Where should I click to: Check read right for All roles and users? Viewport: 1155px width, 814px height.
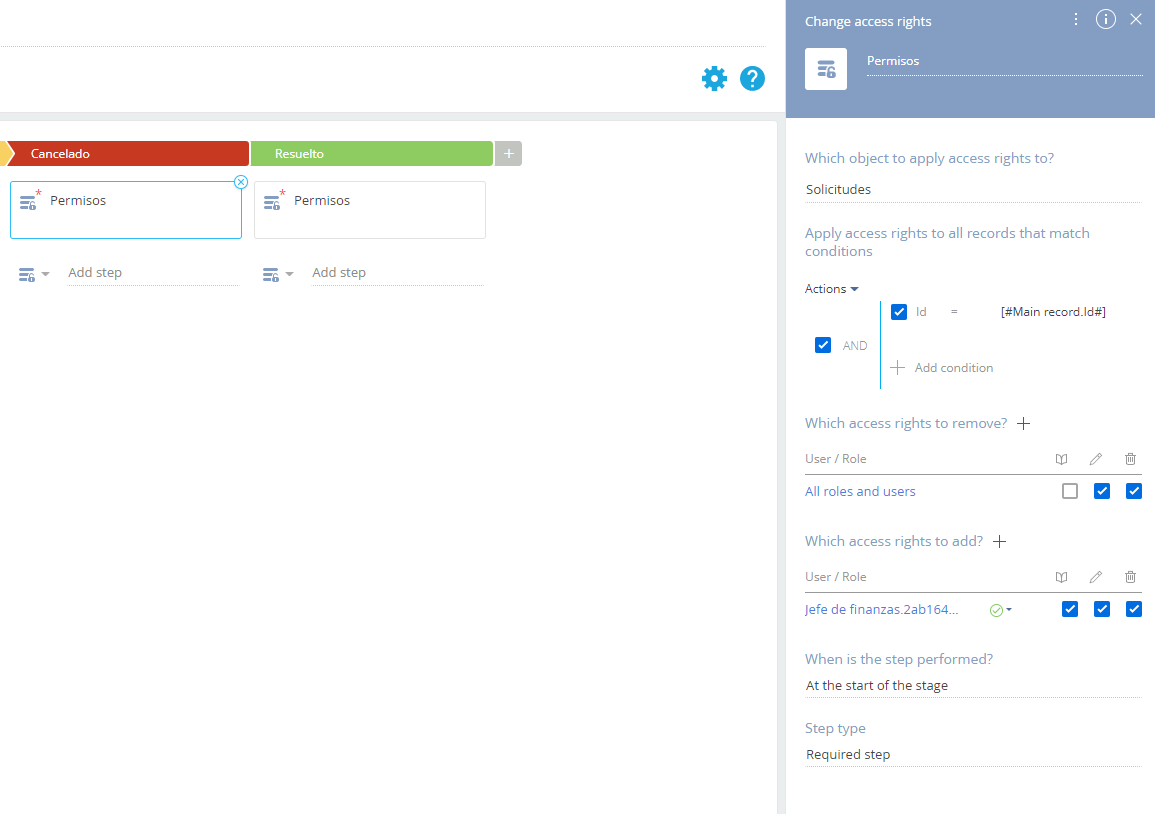coord(1070,491)
